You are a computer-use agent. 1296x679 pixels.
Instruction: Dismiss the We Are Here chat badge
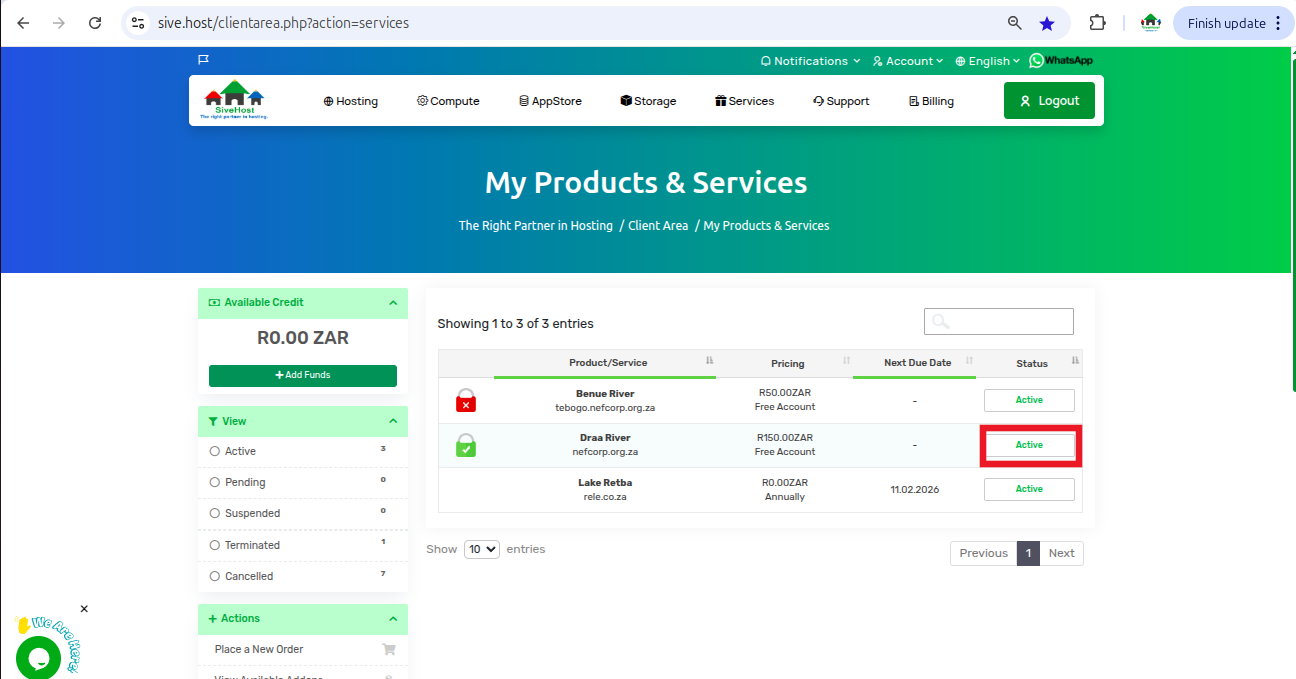coord(84,609)
